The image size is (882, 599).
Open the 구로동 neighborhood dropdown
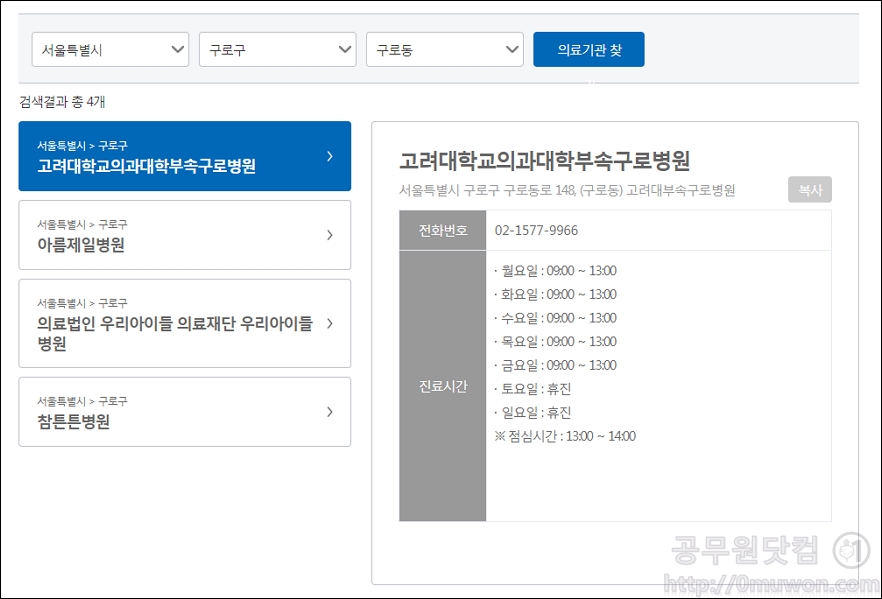pos(444,49)
